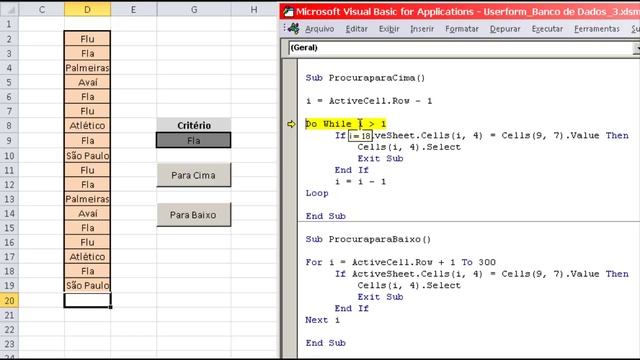Select column C header
The width and height of the screenshot is (640, 360).
click(x=42, y=9)
